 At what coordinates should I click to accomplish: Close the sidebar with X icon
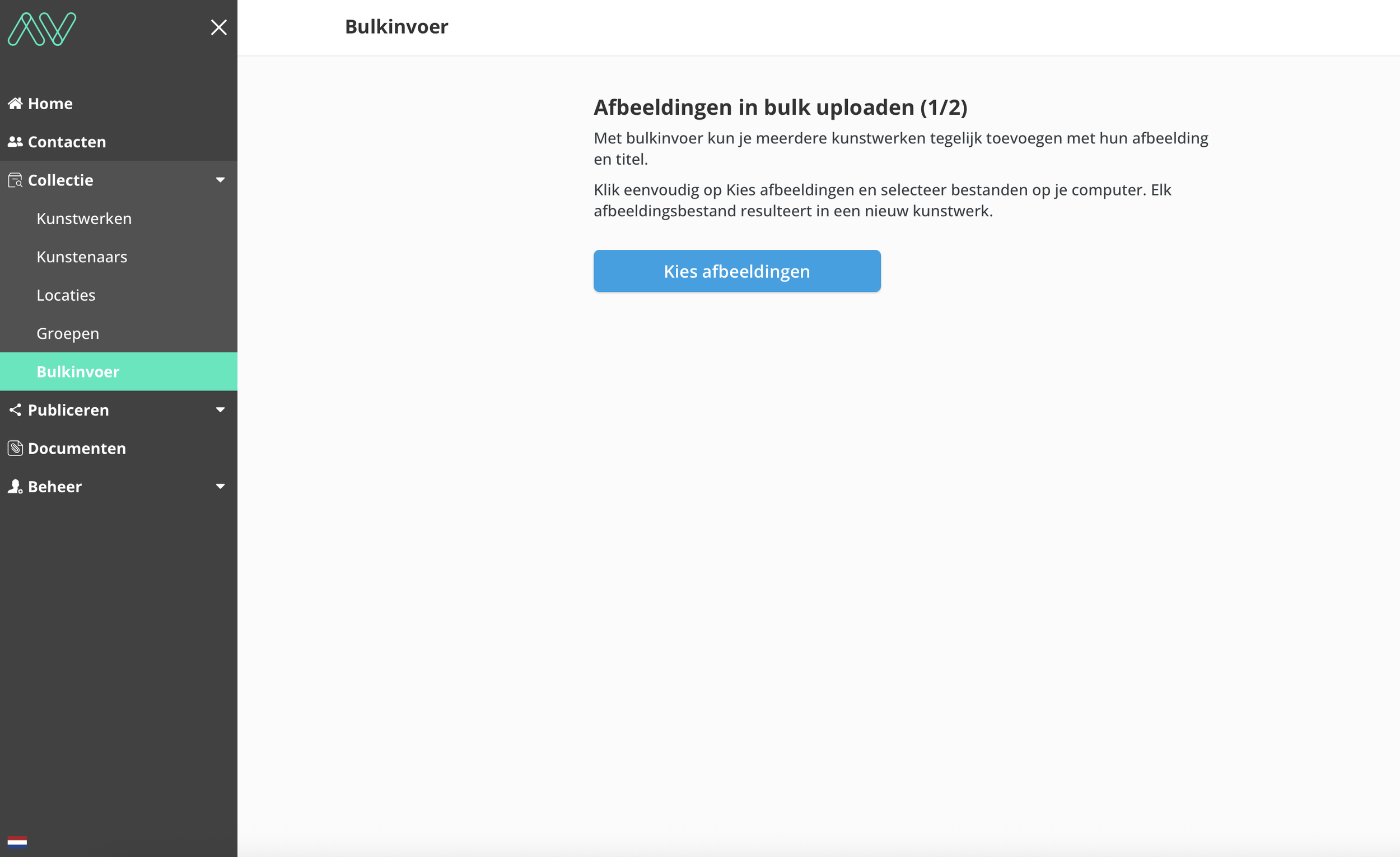pyautogui.click(x=219, y=27)
